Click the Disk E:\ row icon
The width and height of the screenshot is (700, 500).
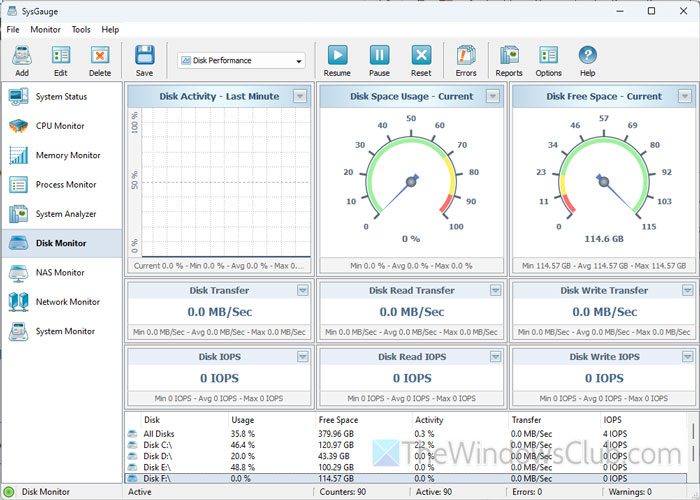tap(132, 467)
